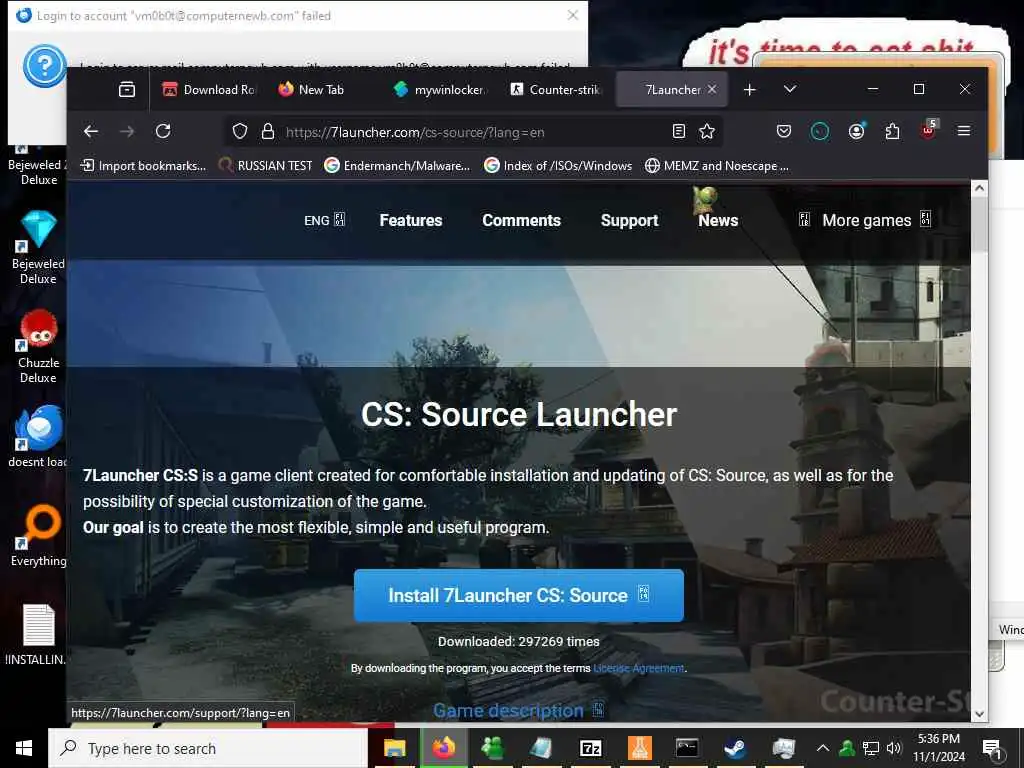Switch to the Download Ro tab
This screenshot has height=768, width=1024.
pyautogui.click(x=210, y=89)
